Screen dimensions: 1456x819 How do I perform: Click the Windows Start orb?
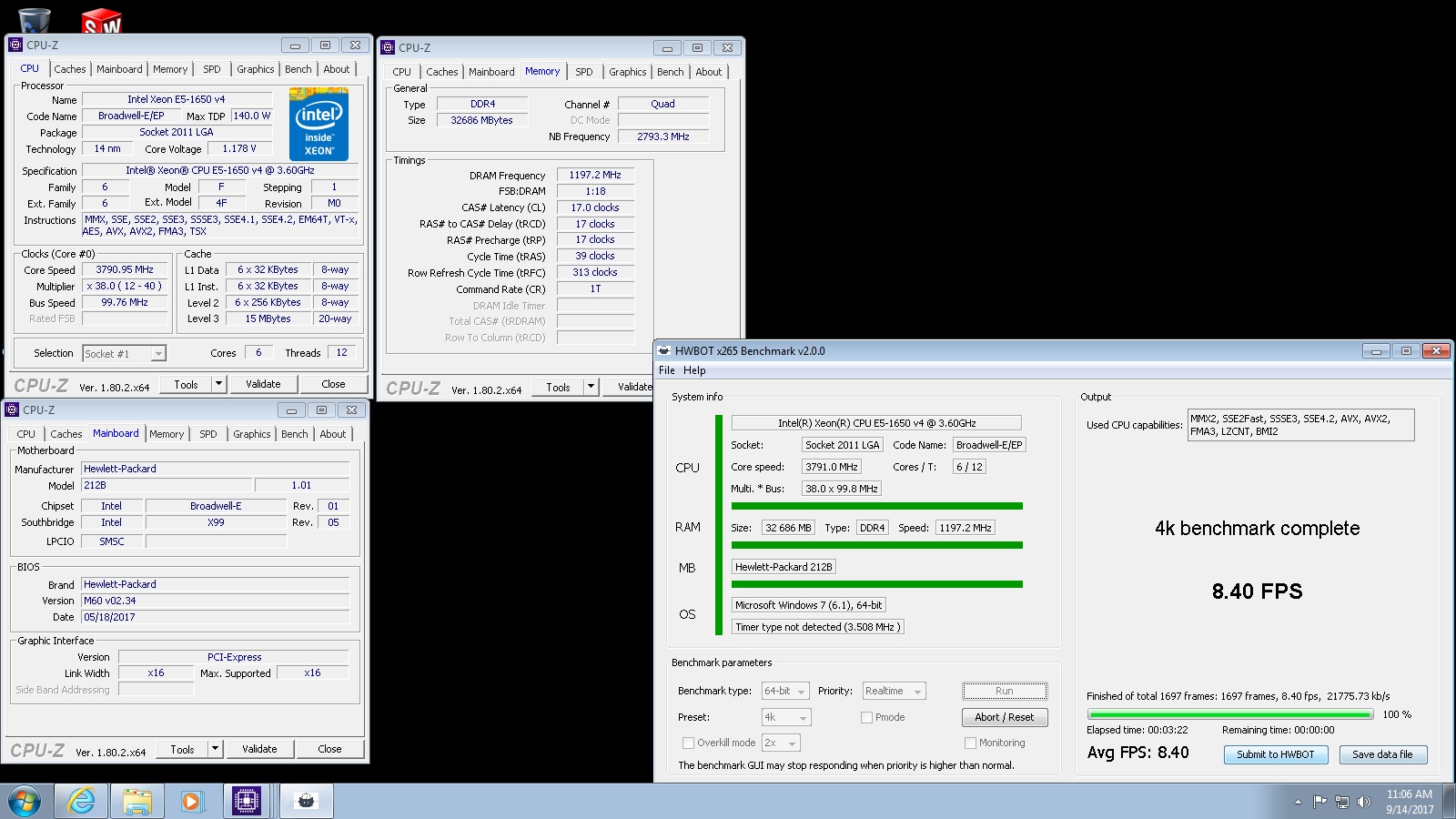(x=25, y=802)
